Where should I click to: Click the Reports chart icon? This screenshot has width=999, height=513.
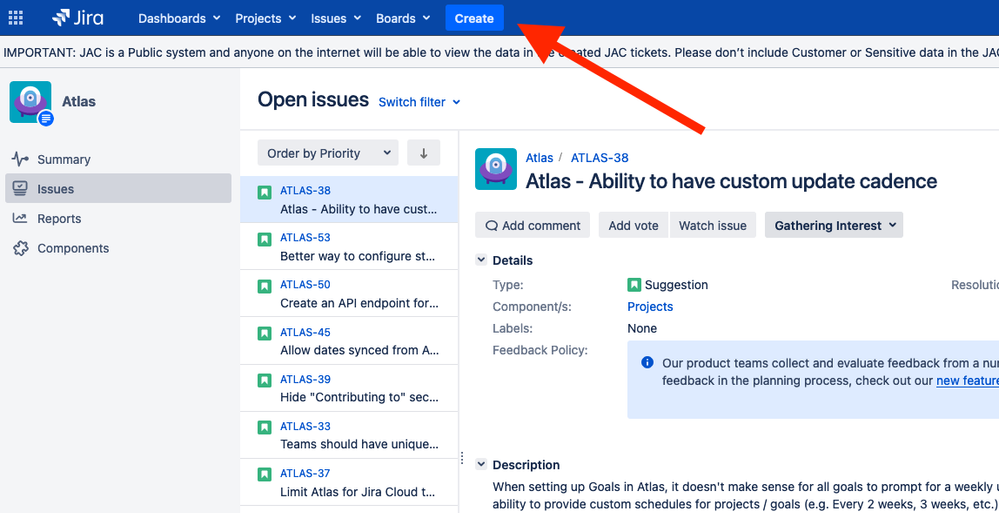[20, 219]
